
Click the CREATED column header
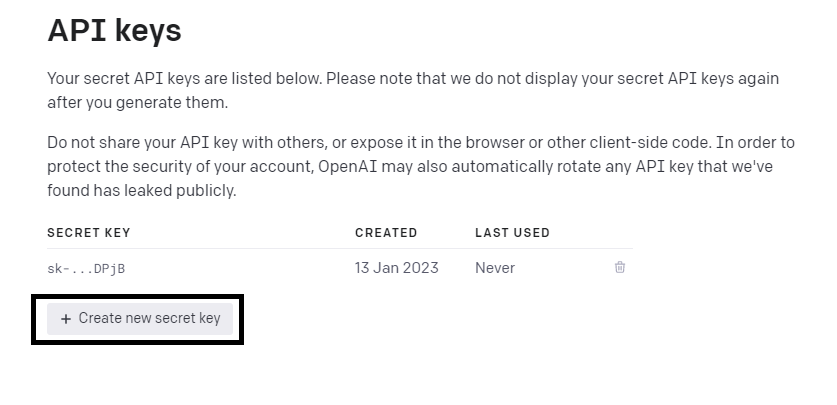386,233
